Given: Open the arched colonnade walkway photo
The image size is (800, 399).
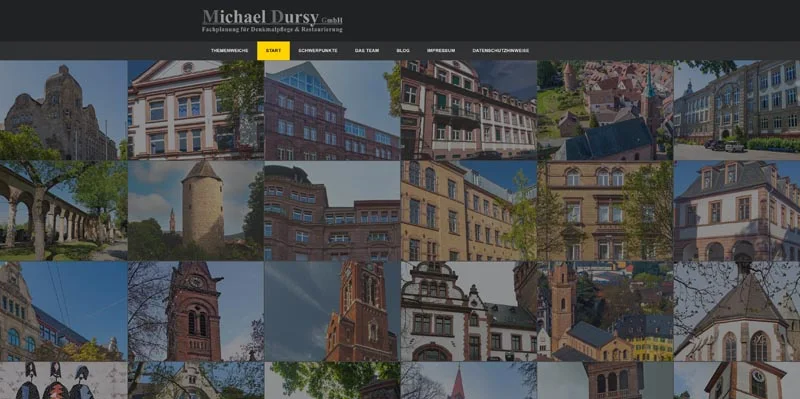Looking at the screenshot, I should tap(63, 211).
